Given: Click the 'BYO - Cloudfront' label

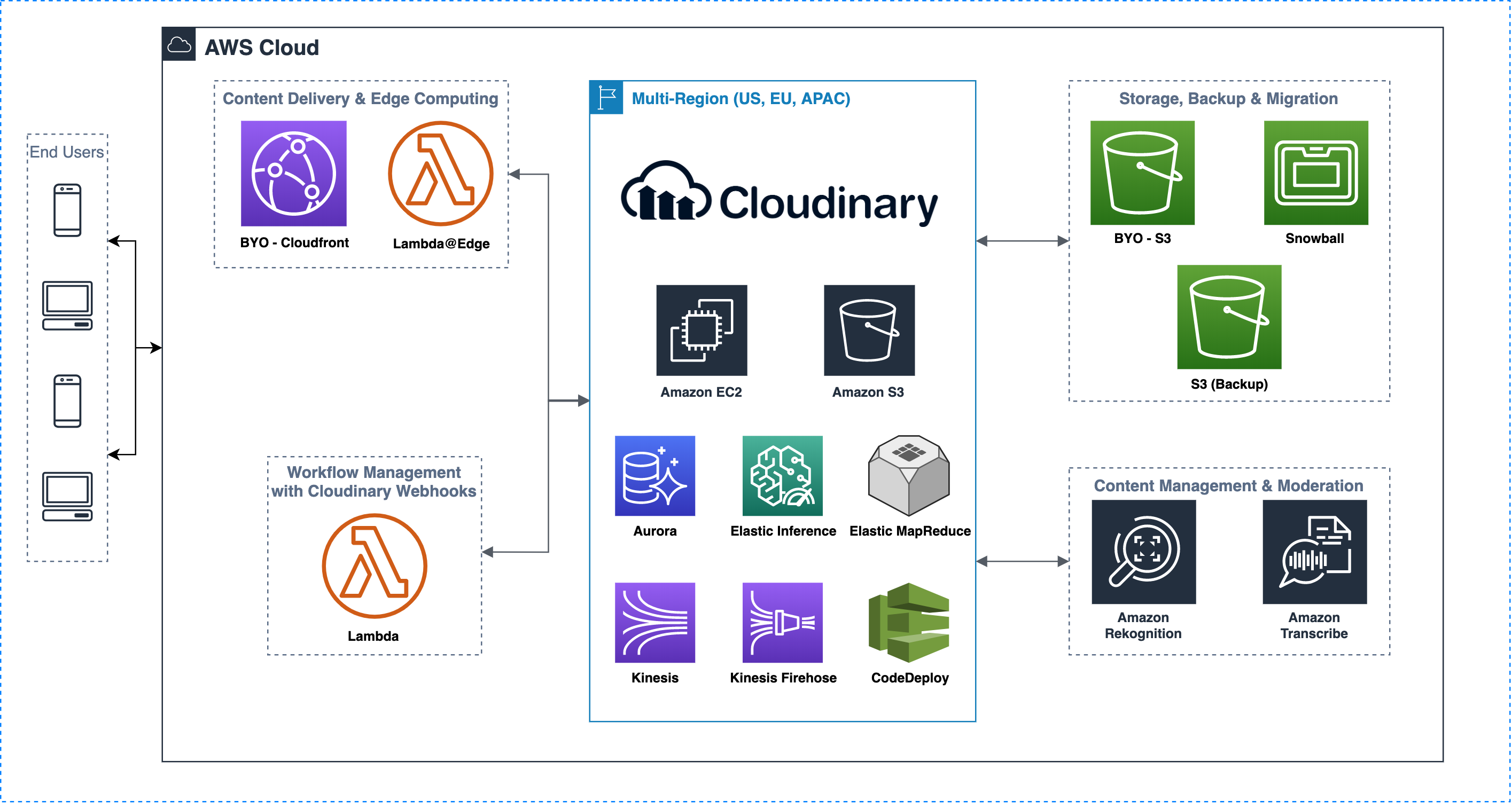Looking at the screenshot, I should [x=294, y=243].
